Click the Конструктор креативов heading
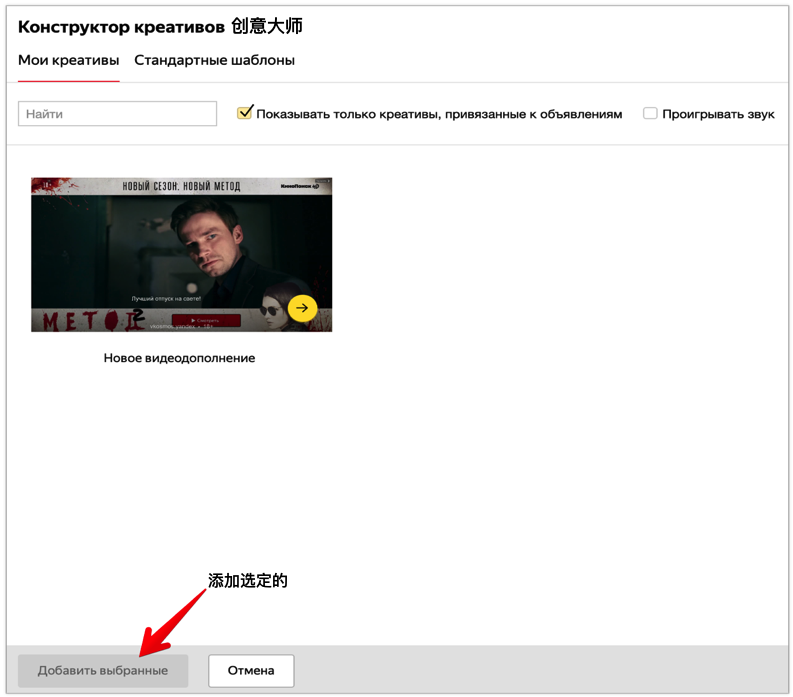 pos(121,27)
